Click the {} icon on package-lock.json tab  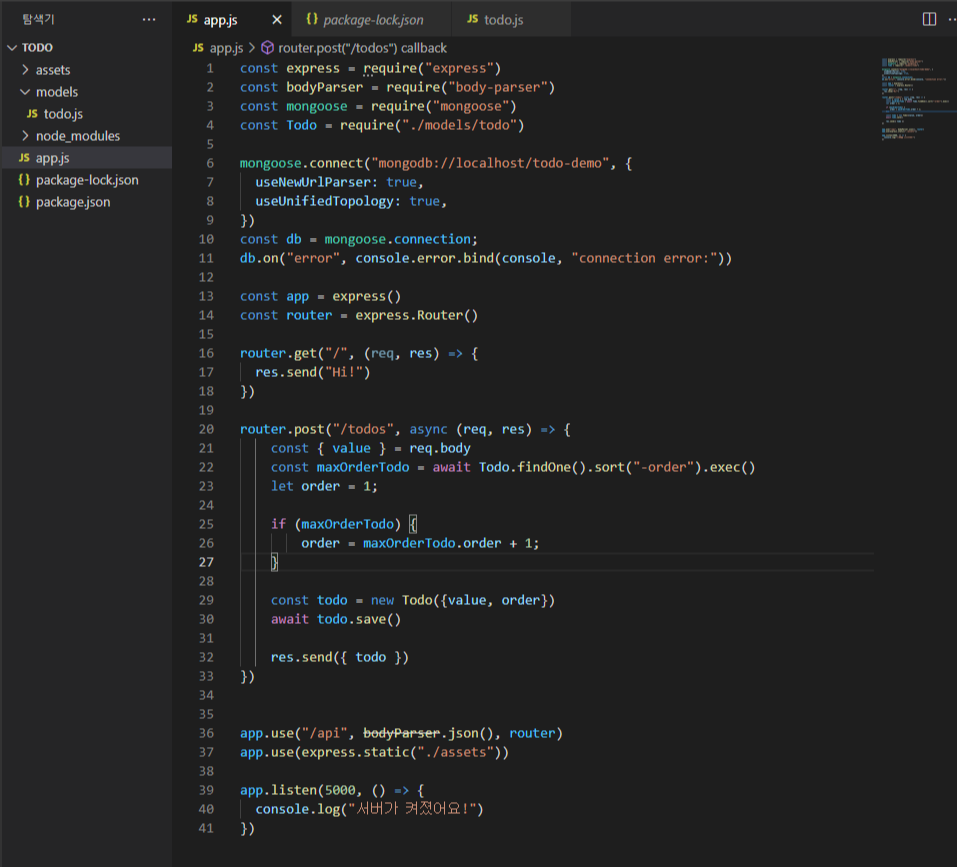(311, 18)
